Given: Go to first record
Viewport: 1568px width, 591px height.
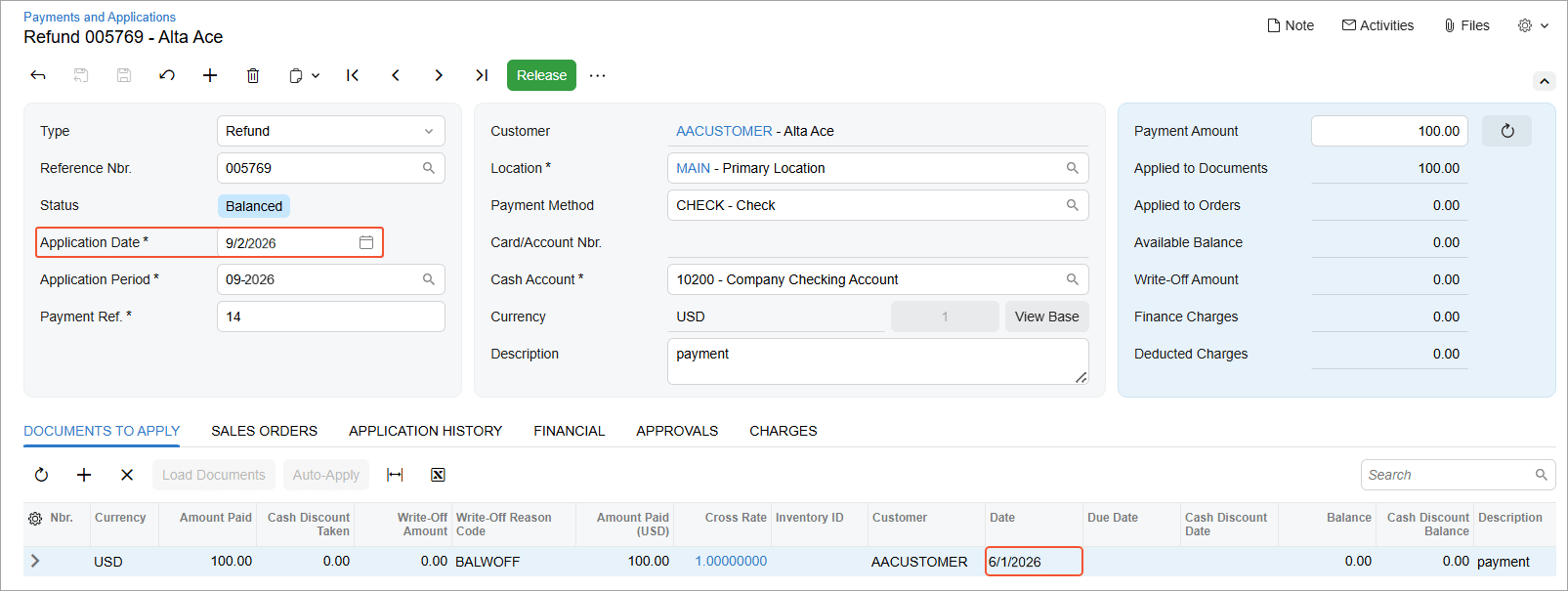Looking at the screenshot, I should (x=353, y=75).
